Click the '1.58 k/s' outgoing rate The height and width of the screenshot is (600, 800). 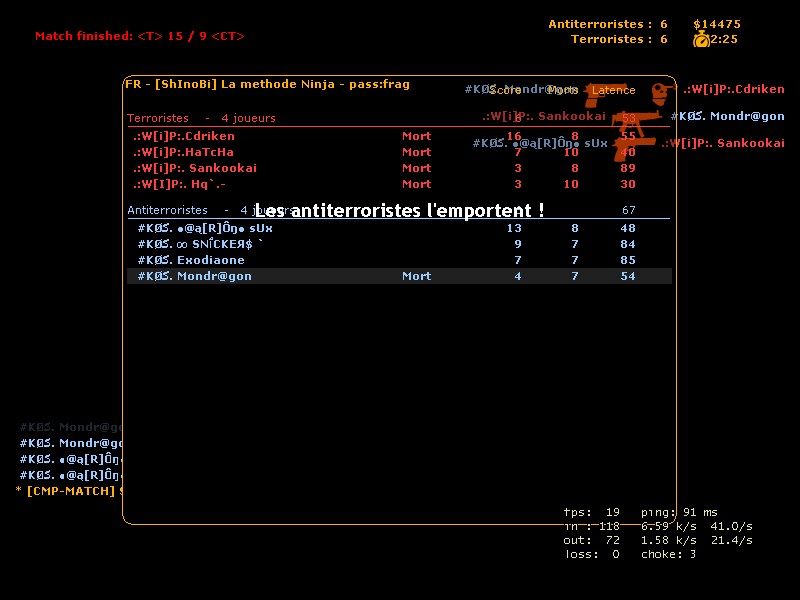pos(668,540)
